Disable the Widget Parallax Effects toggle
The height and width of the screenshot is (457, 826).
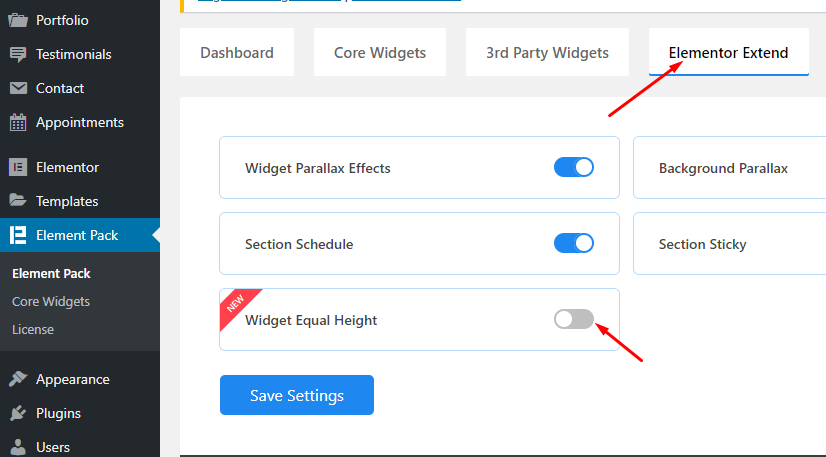(x=574, y=167)
